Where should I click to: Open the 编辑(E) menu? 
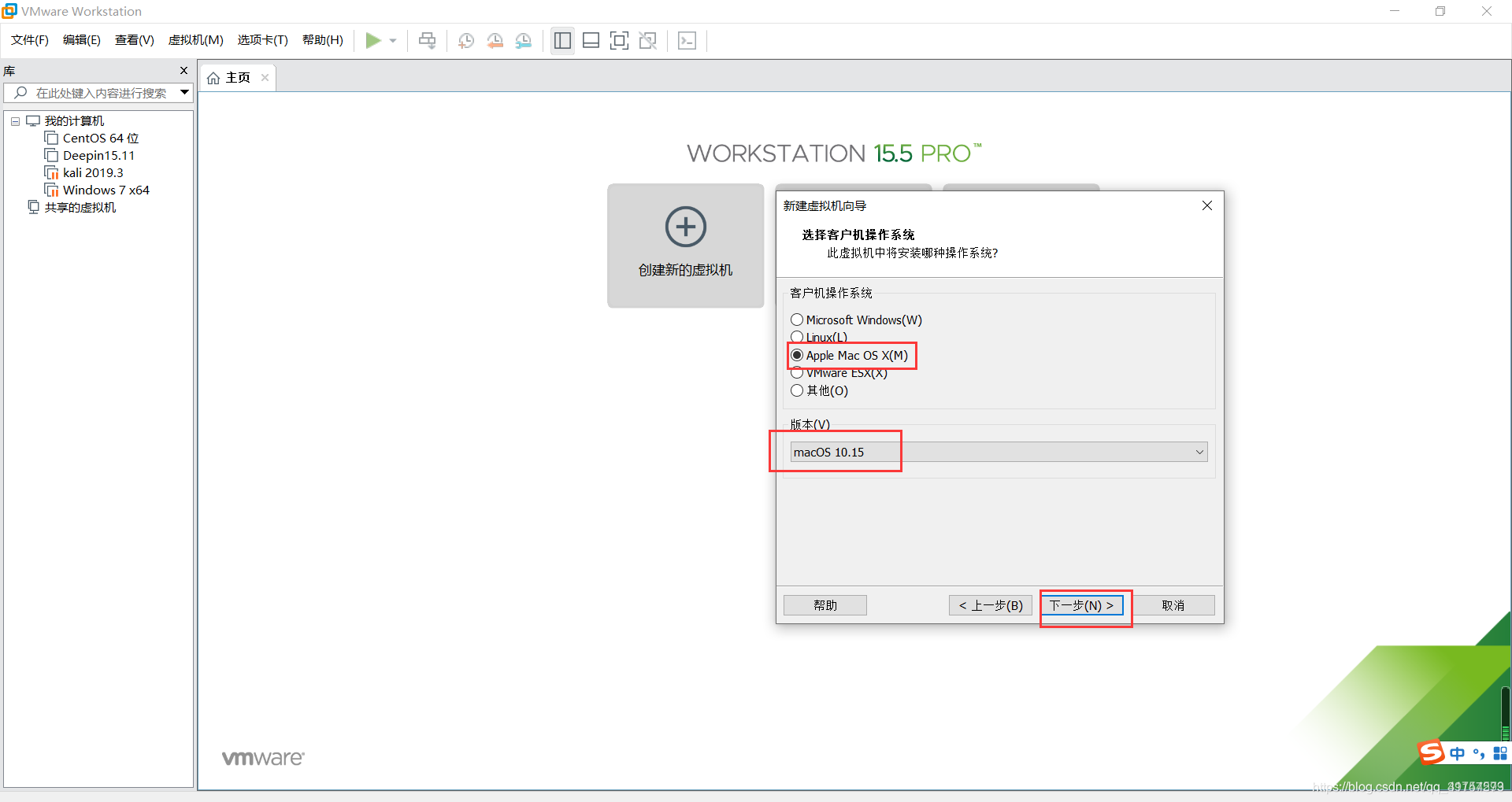82,40
